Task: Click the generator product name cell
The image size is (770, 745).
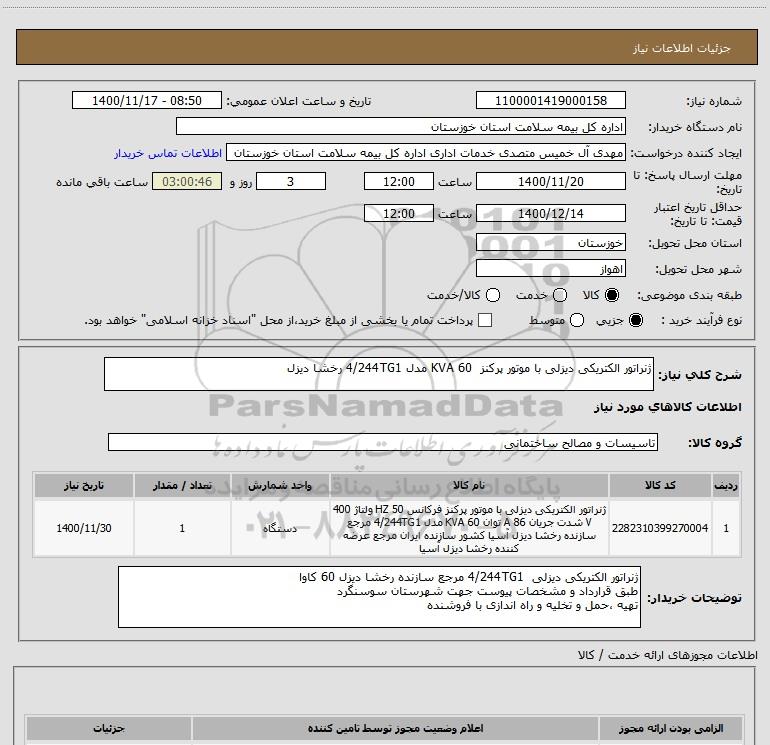Action: coord(469,528)
